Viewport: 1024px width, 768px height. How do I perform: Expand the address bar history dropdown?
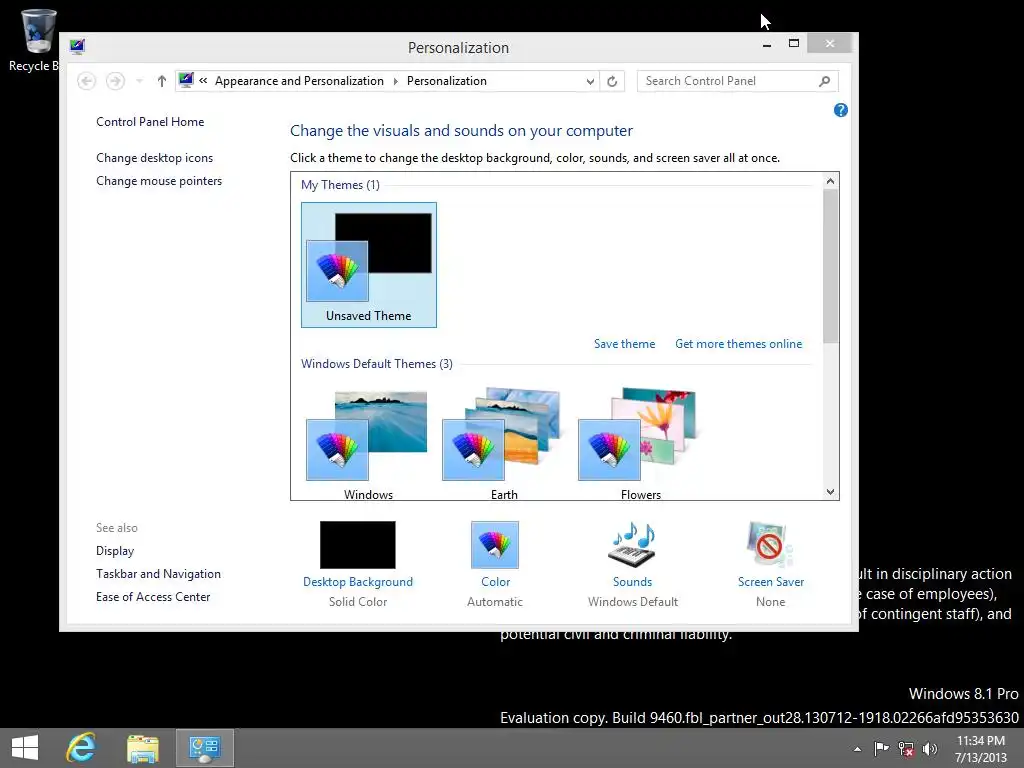coord(590,82)
